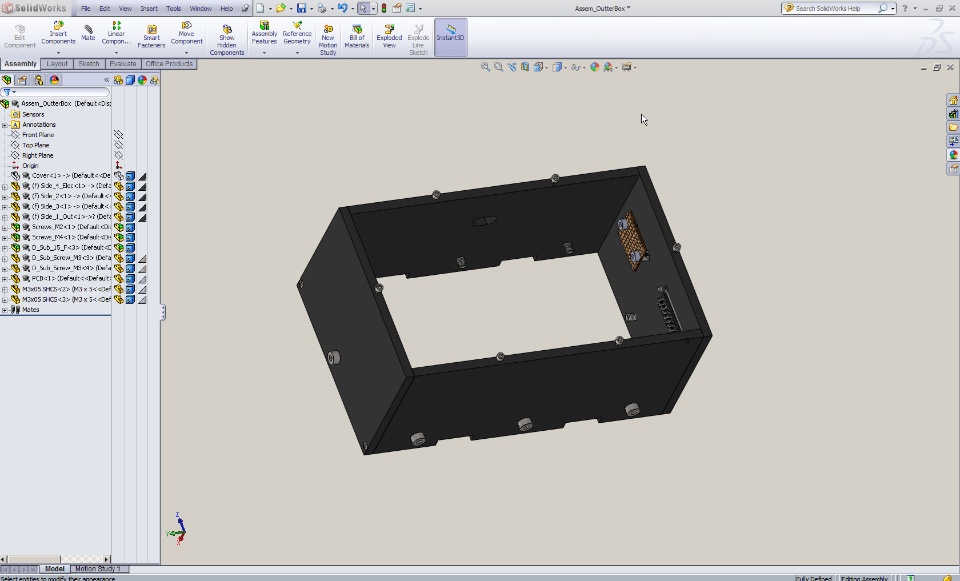Open Linear Component Pattern tool
The height and width of the screenshot is (581, 960).
(x=116, y=34)
